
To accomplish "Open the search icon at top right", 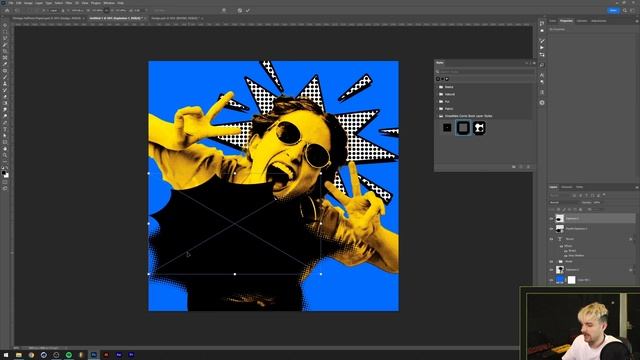I will (625, 10).
